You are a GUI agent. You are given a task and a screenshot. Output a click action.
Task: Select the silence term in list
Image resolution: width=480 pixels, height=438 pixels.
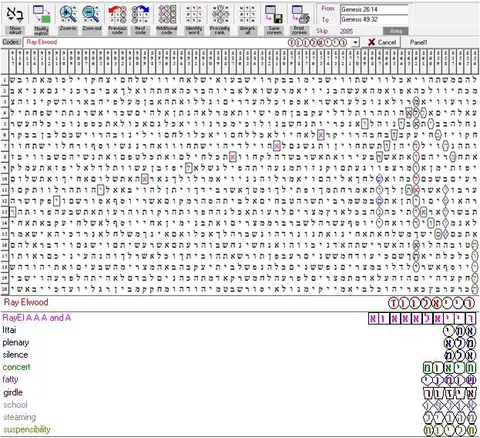coord(15,355)
